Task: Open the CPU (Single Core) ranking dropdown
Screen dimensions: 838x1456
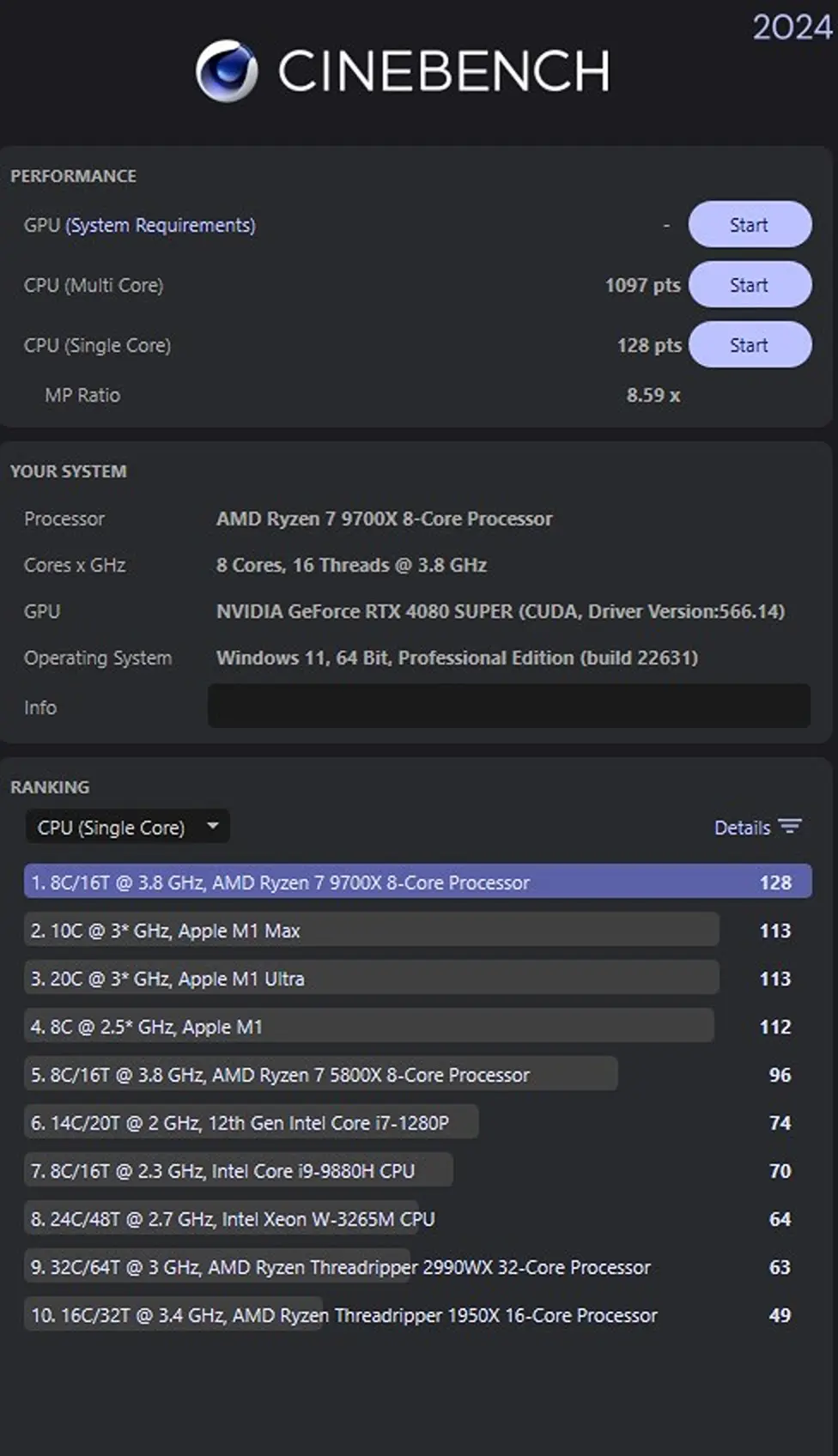Action: (x=127, y=828)
